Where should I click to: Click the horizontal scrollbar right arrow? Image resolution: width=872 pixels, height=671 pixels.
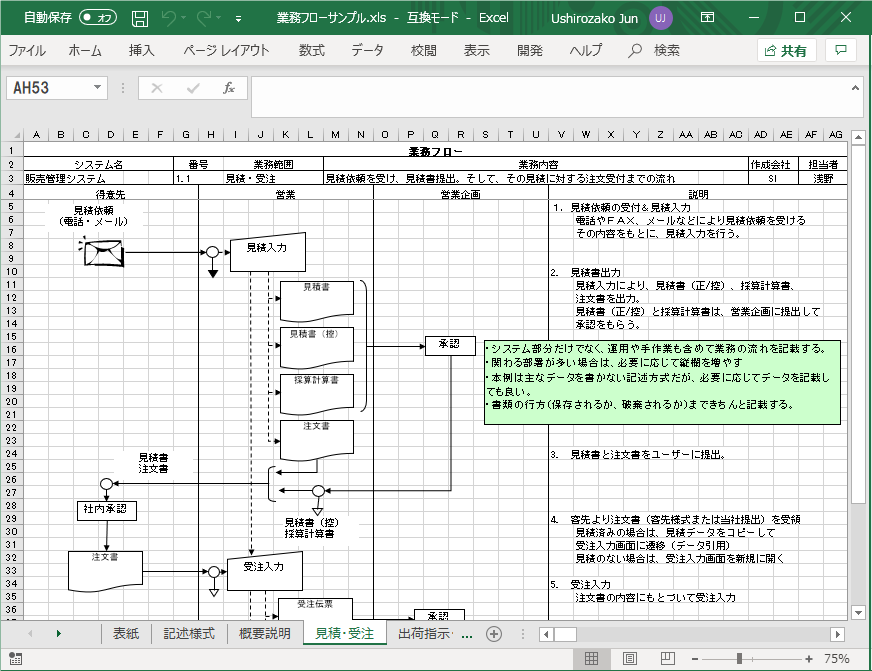838,634
